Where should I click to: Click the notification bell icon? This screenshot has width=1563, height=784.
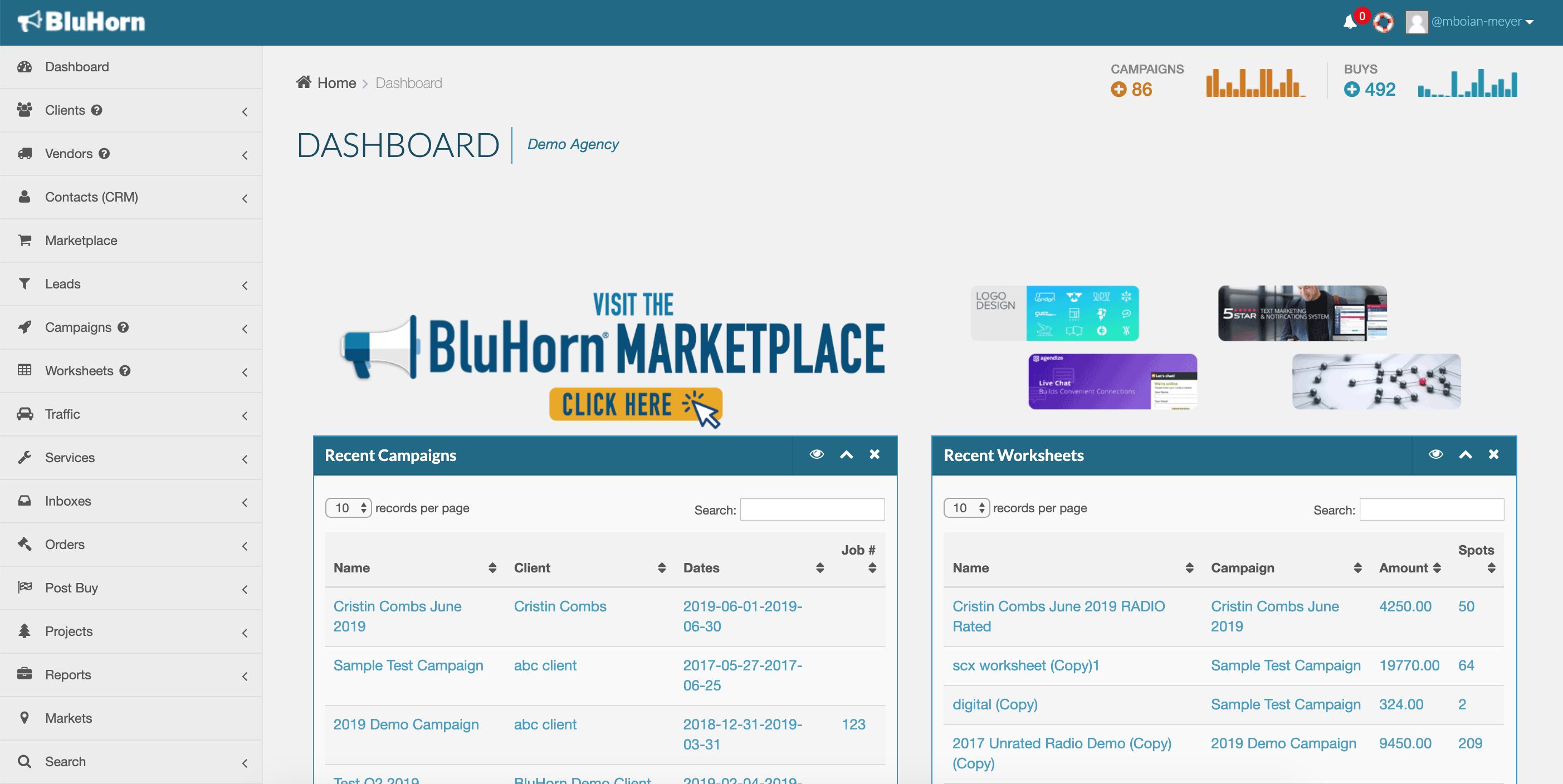coord(1350,22)
